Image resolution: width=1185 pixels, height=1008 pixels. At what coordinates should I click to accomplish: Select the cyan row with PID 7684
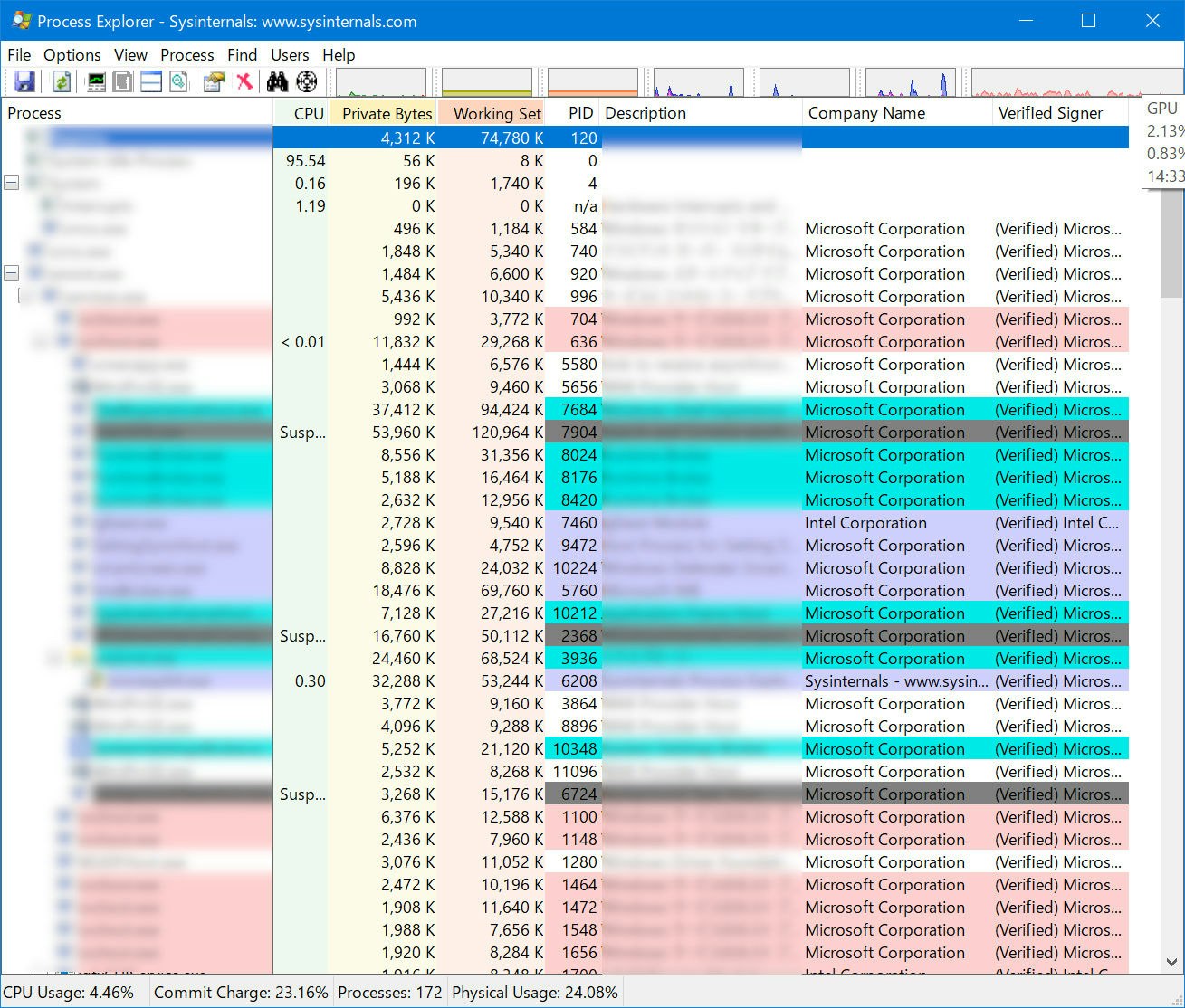coord(565,409)
